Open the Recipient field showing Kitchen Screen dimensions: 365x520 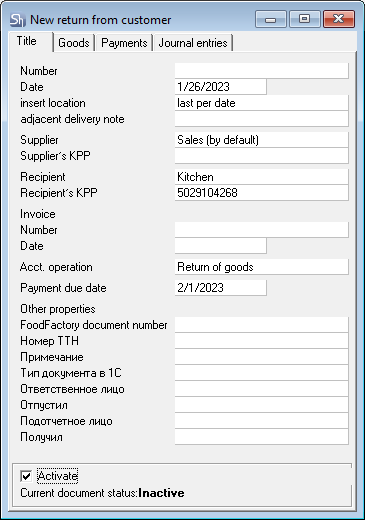pos(262,177)
